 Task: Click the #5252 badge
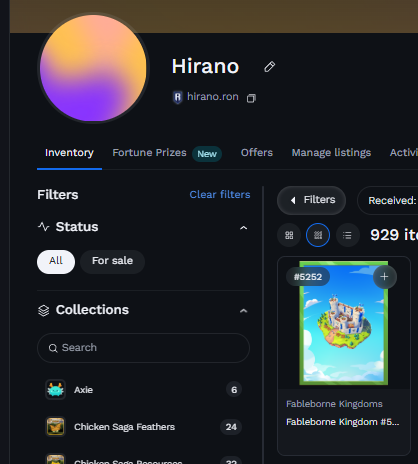click(308, 277)
